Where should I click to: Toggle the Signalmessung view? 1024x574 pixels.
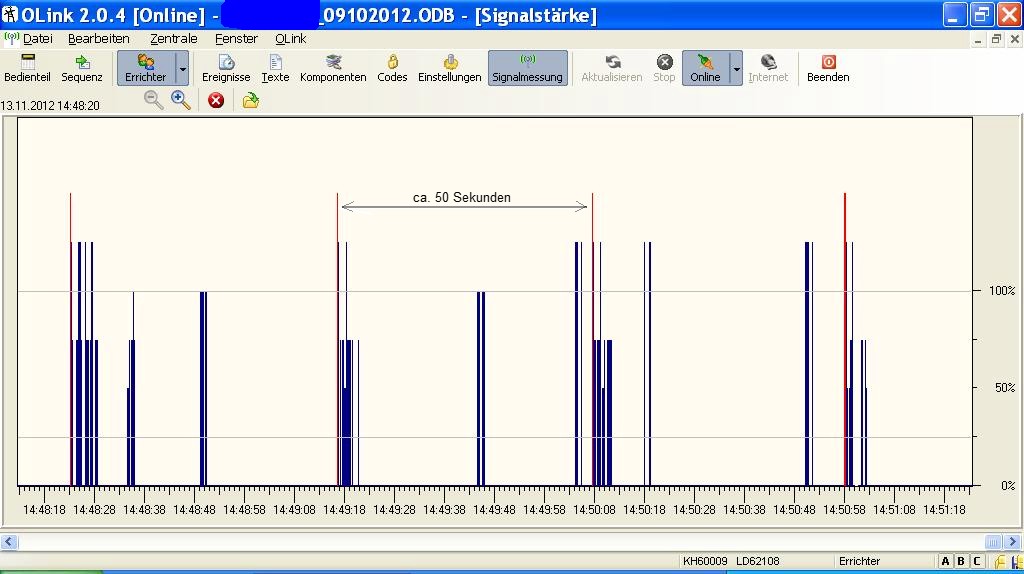pos(527,68)
